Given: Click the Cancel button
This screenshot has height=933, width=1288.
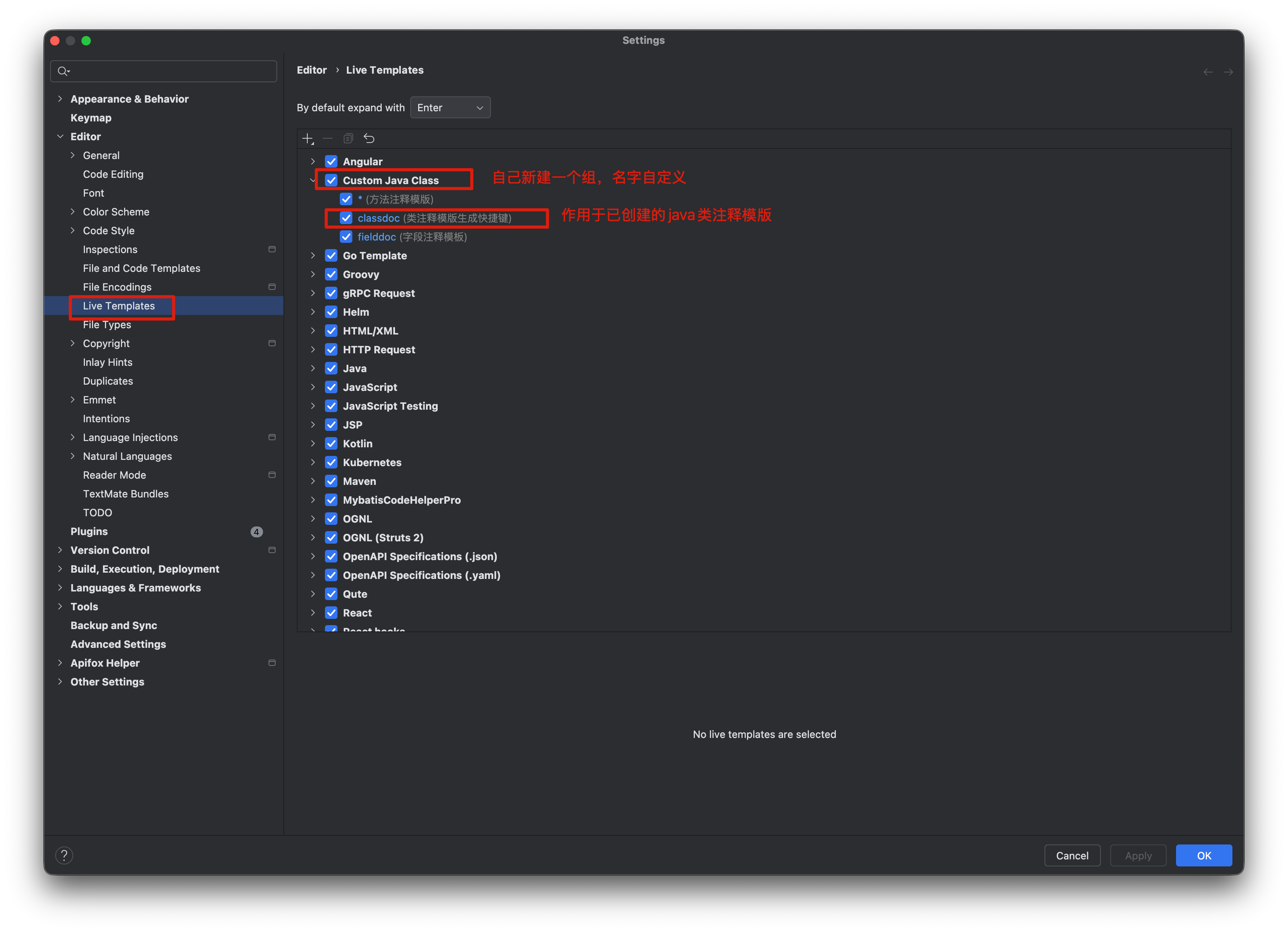Looking at the screenshot, I should (x=1072, y=855).
